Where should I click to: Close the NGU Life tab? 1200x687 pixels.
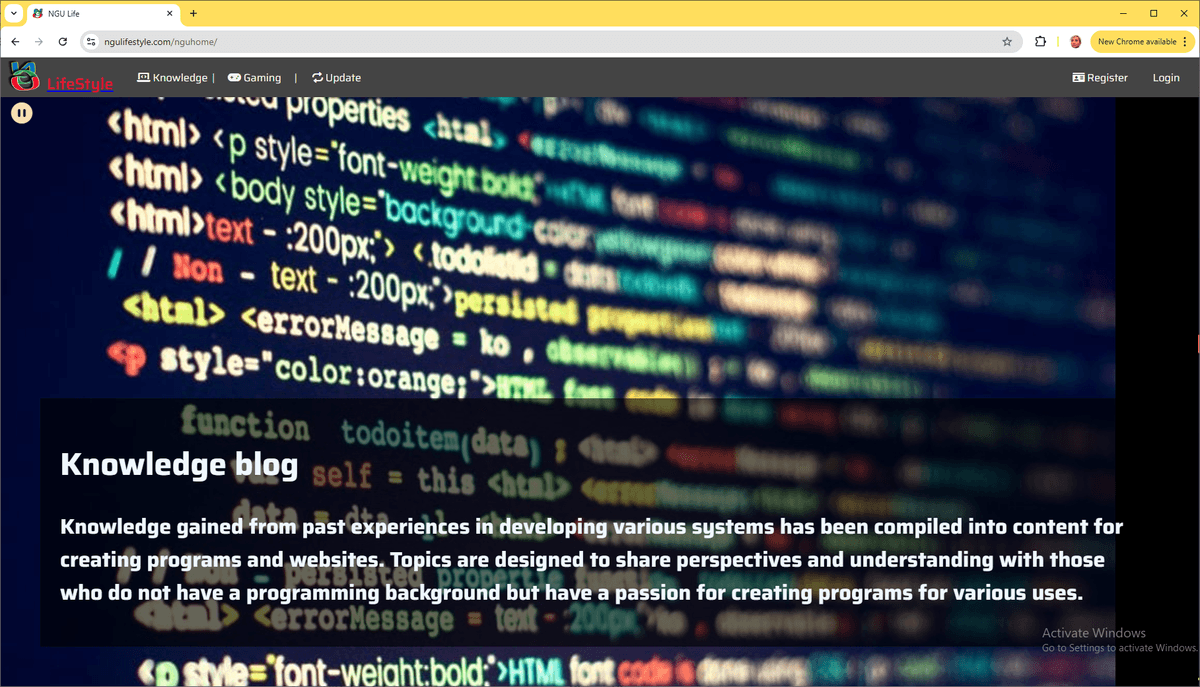(169, 13)
